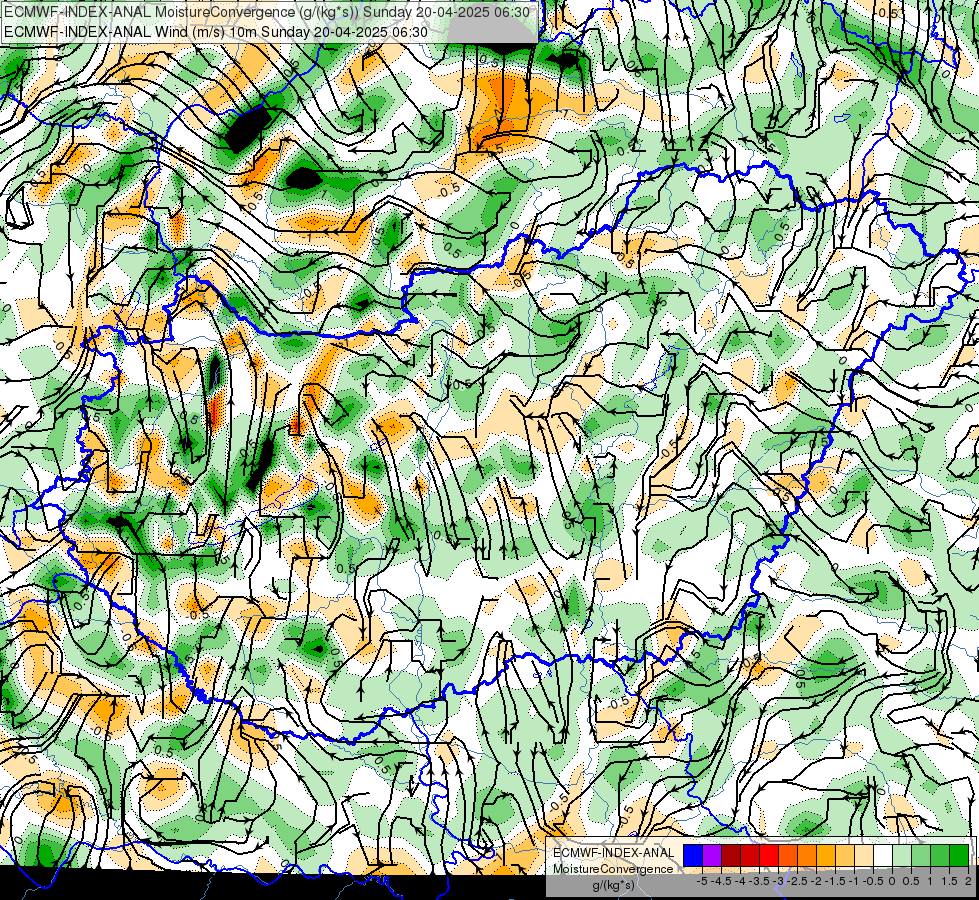Click the legend tick value -0.5
This screenshot has width=979, height=900.
pyautogui.click(x=875, y=881)
